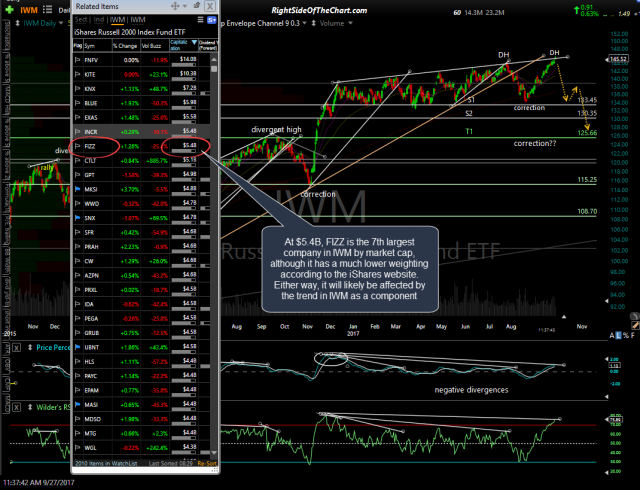640x490 pixels.
Task: Unflag the MASI row's blue flag
Action: click(78, 405)
